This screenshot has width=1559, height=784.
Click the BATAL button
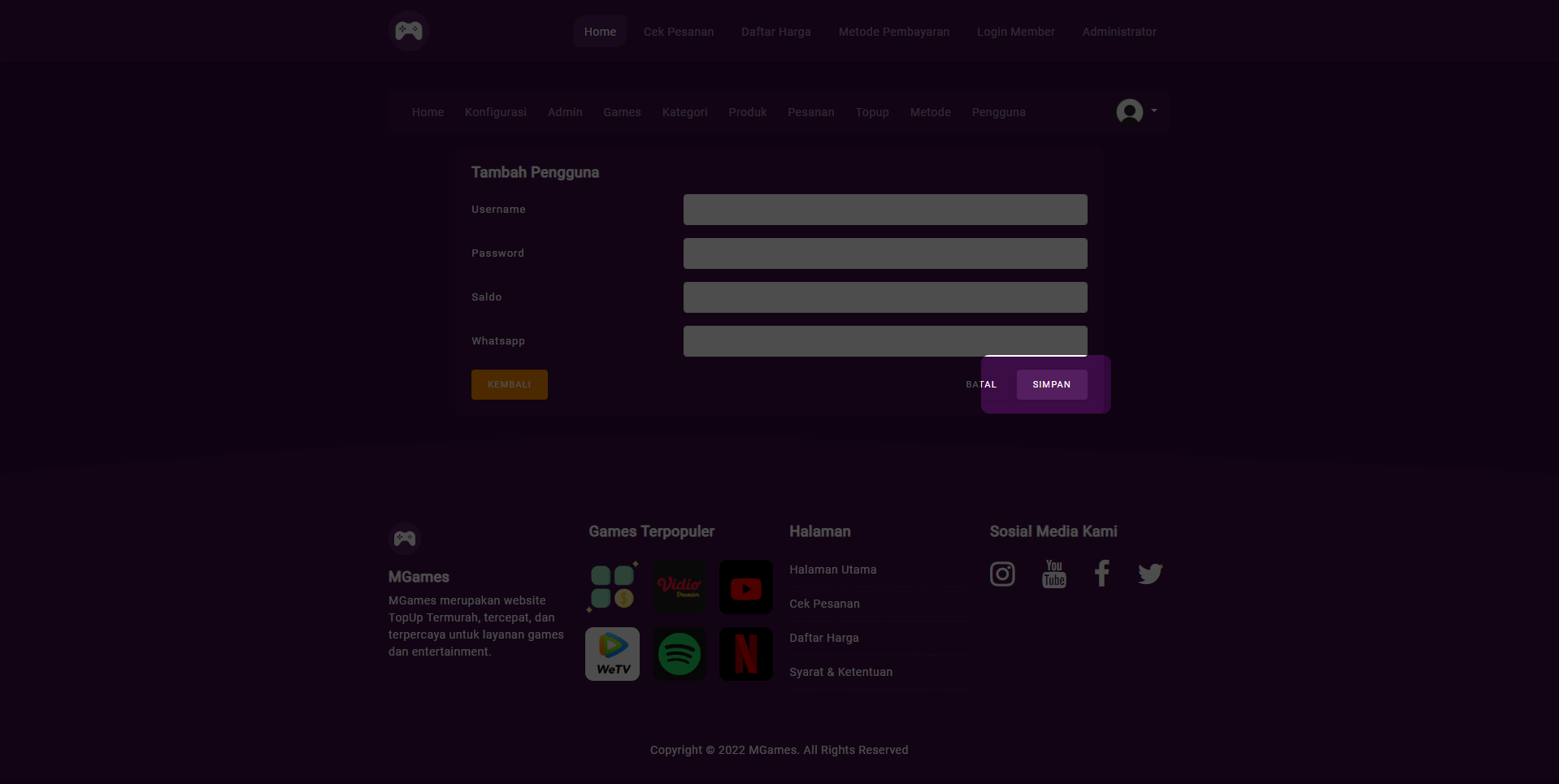(981, 384)
